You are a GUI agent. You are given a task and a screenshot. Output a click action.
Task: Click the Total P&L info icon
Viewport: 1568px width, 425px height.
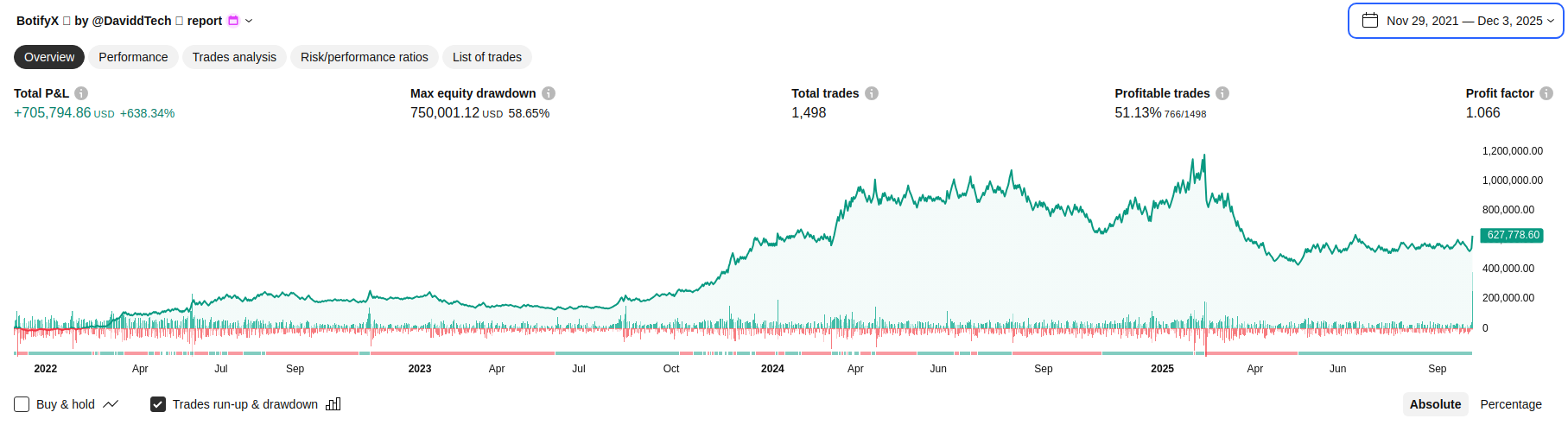pyautogui.click(x=81, y=93)
